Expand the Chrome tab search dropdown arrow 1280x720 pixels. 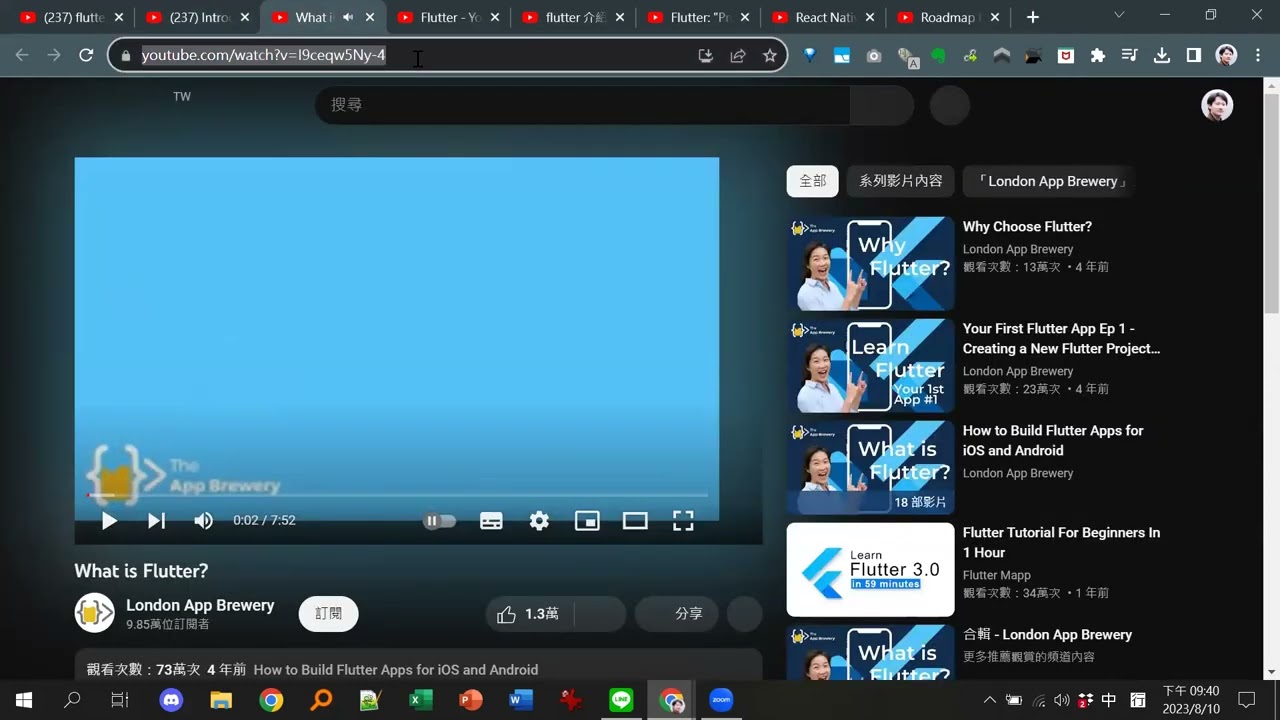coord(1119,15)
